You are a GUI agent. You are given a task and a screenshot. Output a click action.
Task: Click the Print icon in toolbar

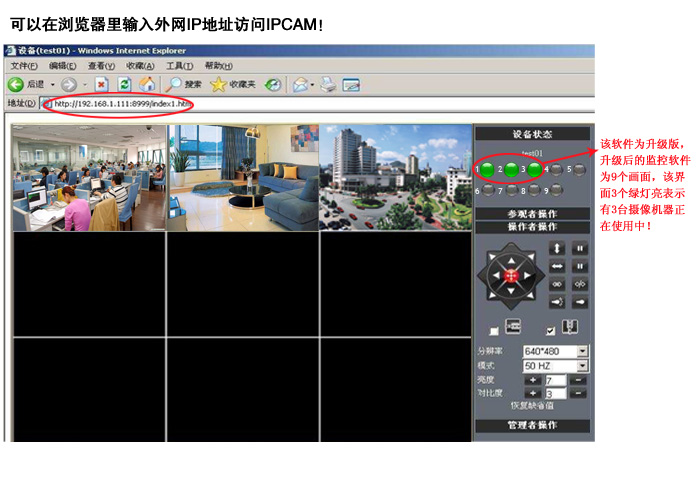[x=328, y=85]
